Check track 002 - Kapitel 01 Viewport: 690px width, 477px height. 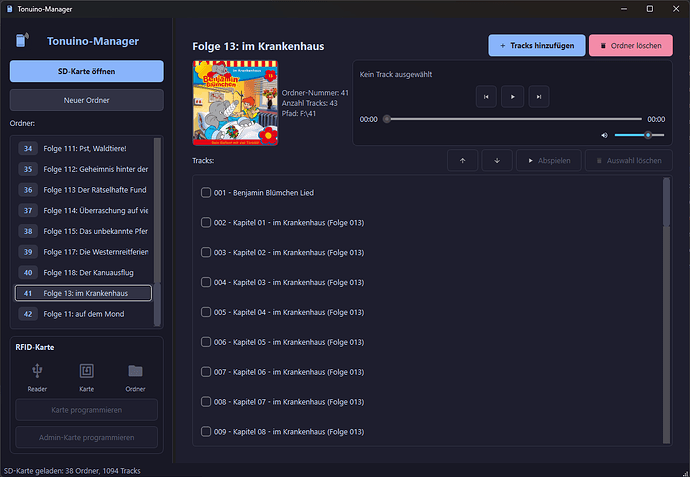(x=206, y=223)
